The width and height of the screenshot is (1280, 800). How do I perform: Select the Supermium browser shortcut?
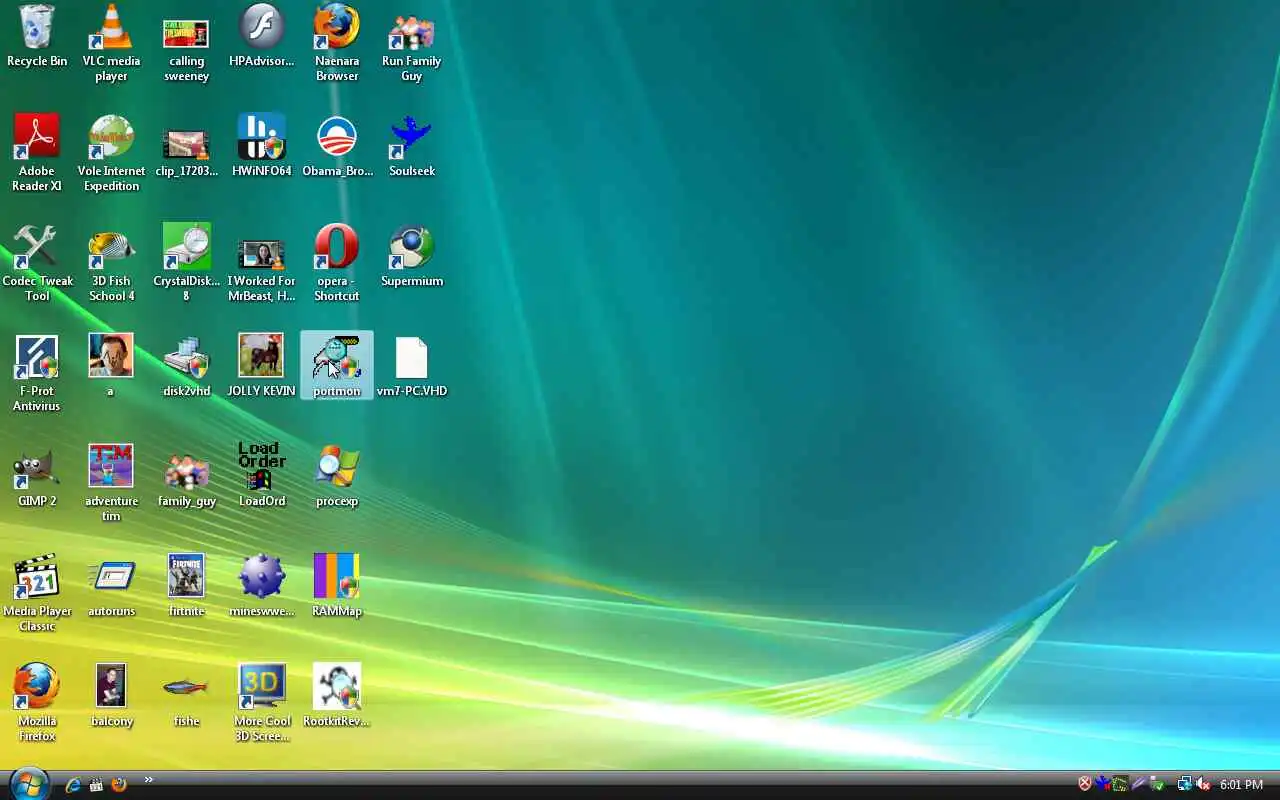pos(411,256)
